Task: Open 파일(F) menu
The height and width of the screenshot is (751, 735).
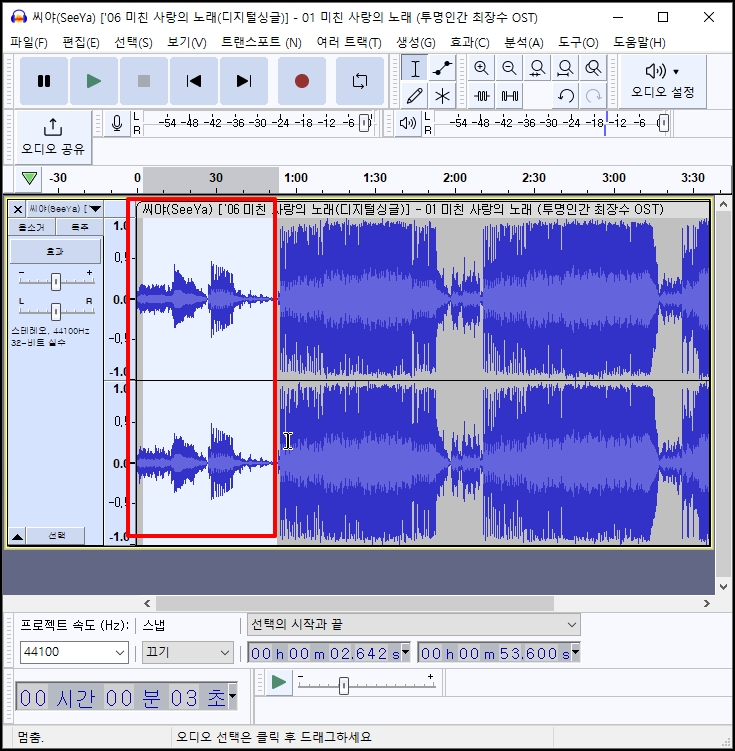Action: coord(29,43)
